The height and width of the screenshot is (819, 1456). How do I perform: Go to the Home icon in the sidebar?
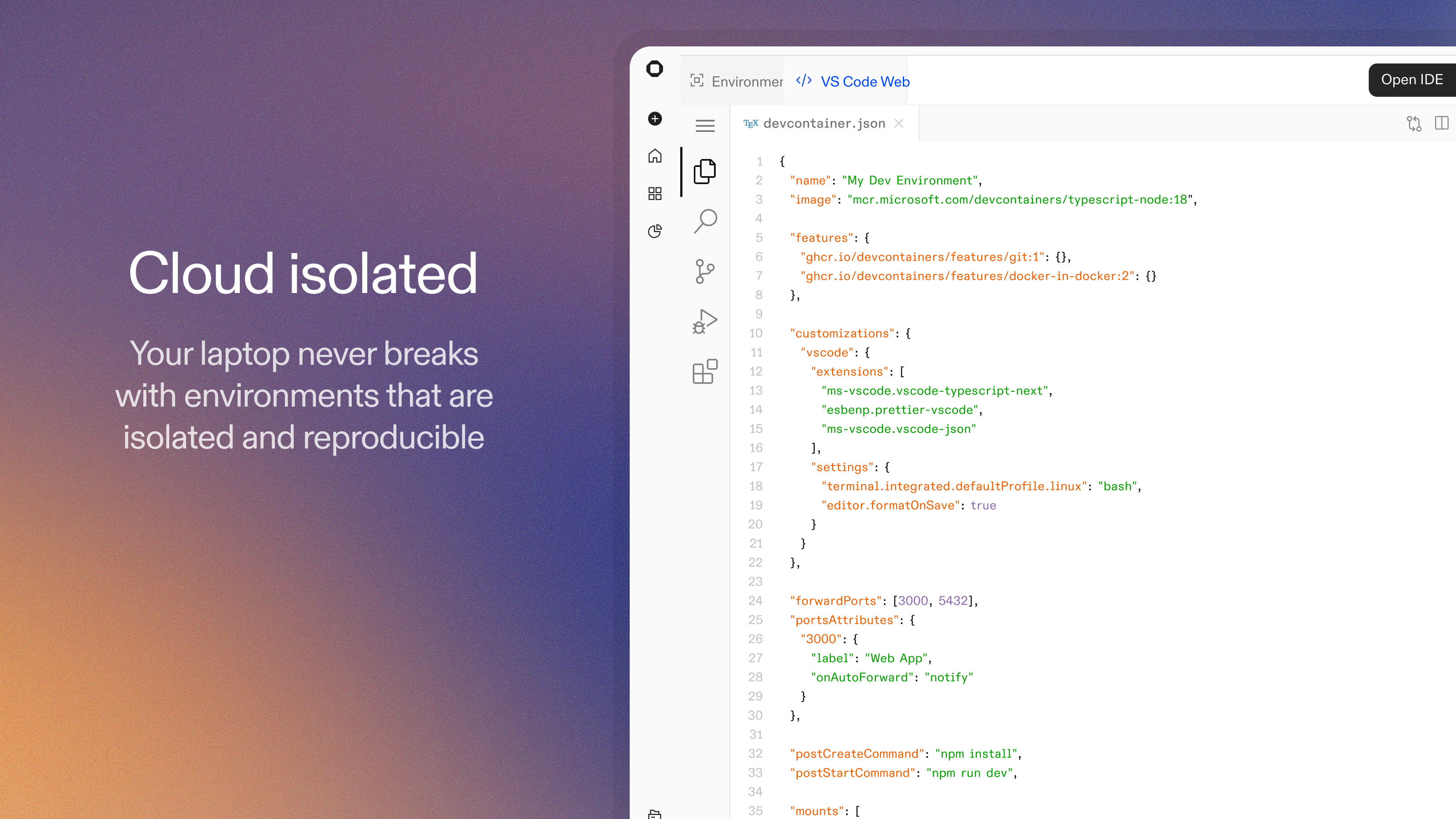(x=655, y=156)
